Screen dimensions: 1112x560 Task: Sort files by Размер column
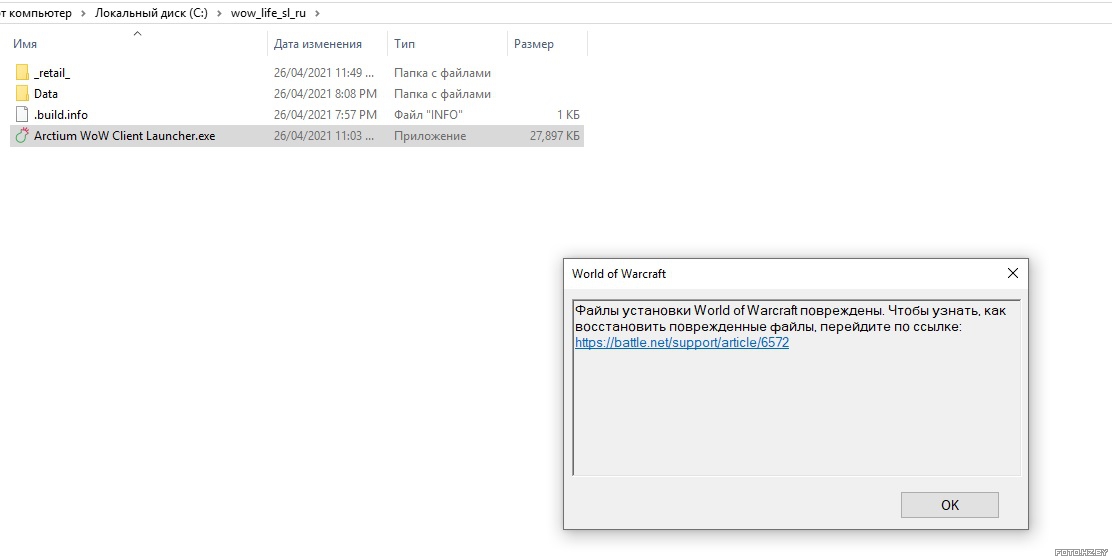coord(534,44)
